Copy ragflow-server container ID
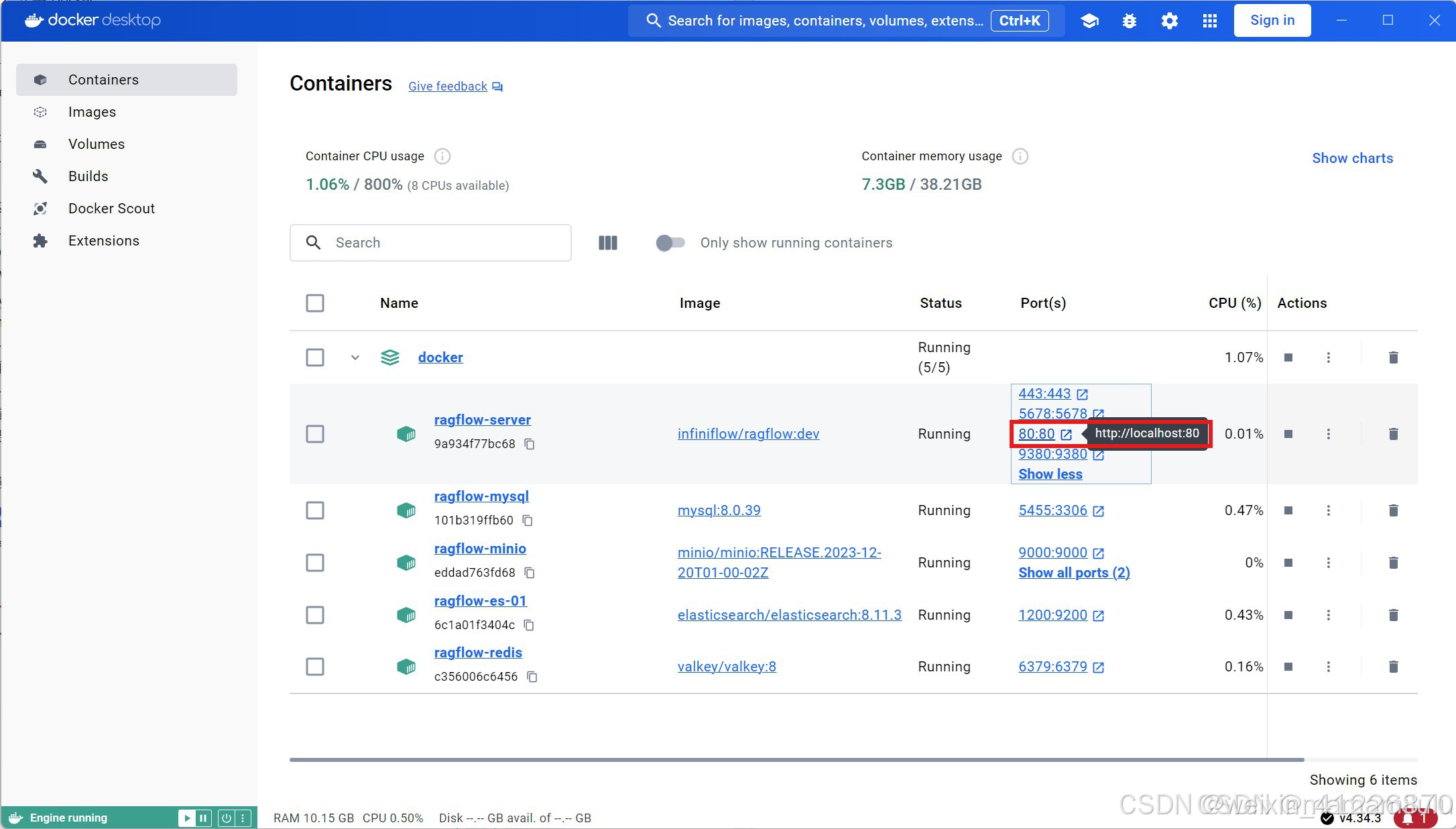The image size is (1456, 829). [530, 444]
